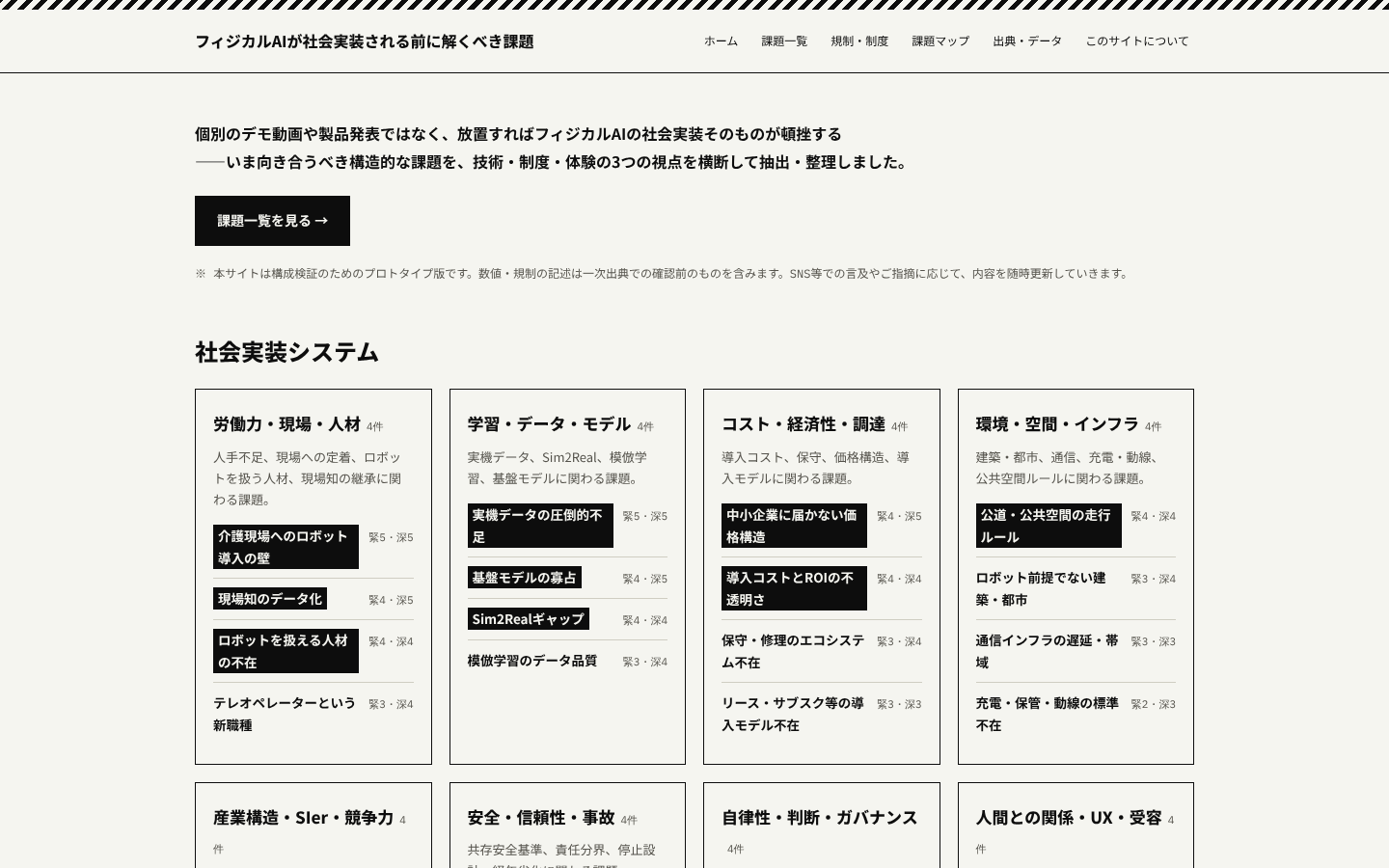Image resolution: width=1389 pixels, height=868 pixels.
Task: Click the 社会実装システム section heading
Action: (286, 352)
